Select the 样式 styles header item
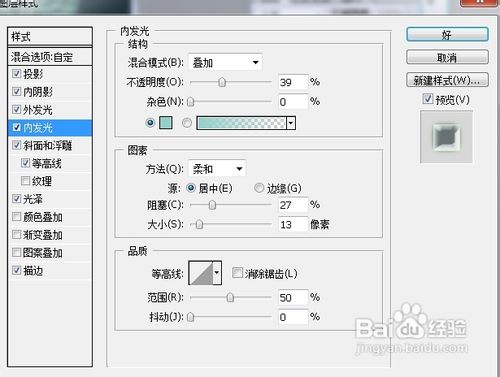The width and height of the screenshot is (500, 377). [x=50, y=36]
